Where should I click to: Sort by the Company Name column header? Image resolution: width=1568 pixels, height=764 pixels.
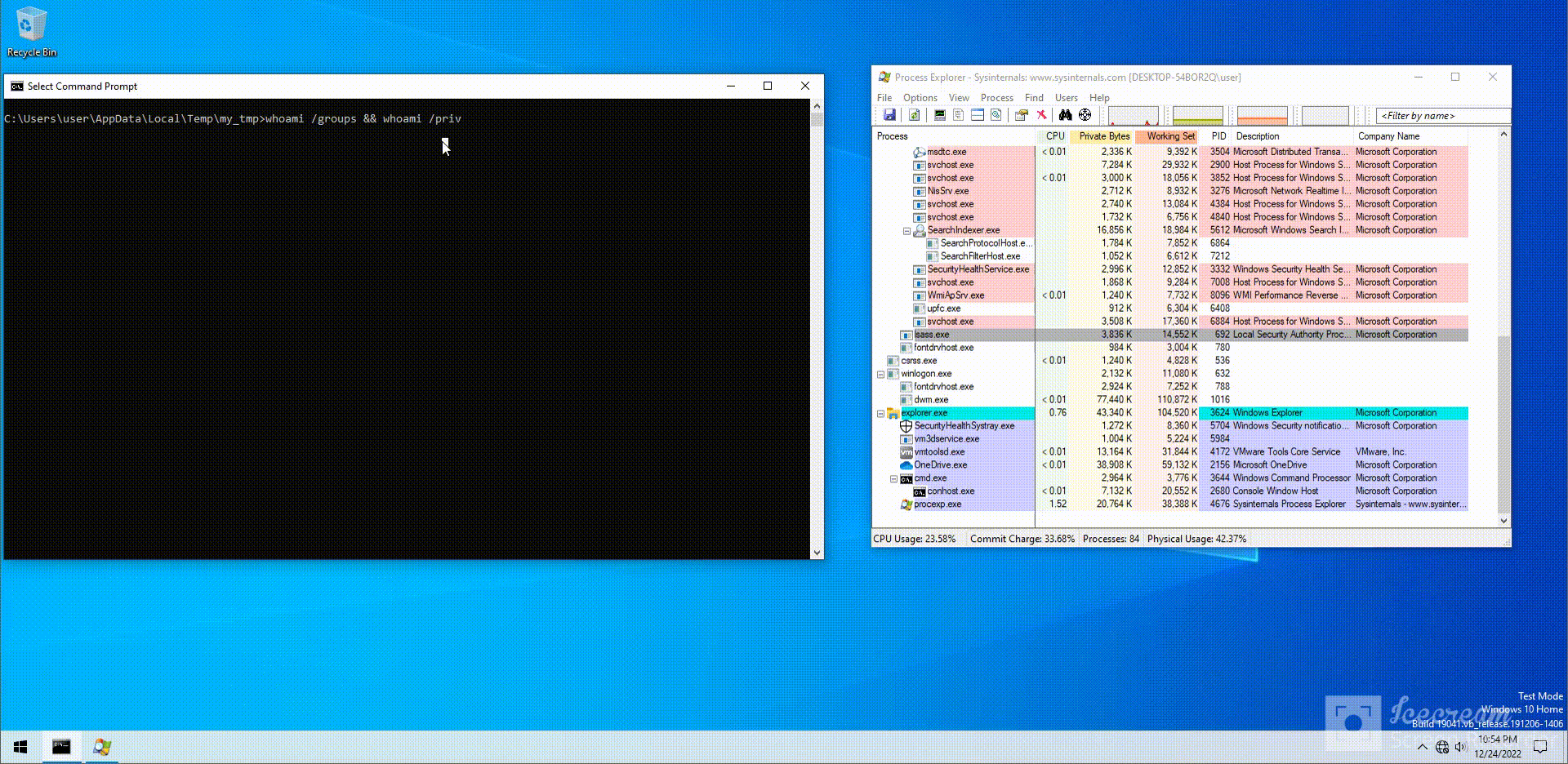(1411, 136)
